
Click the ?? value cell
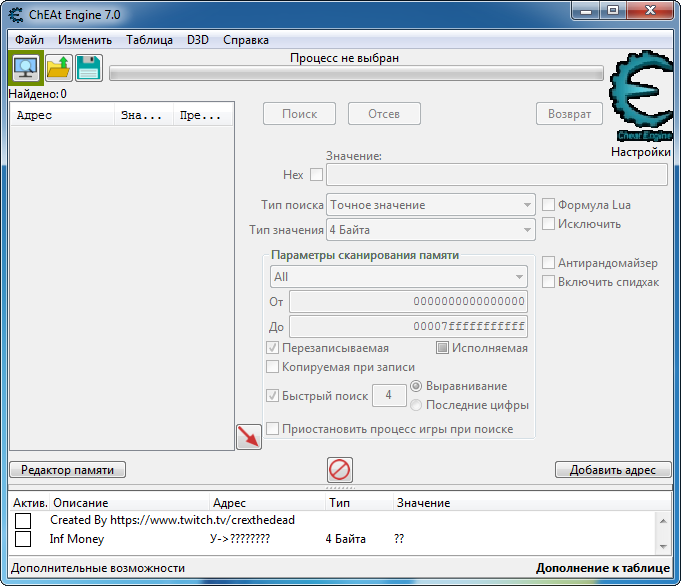click(x=399, y=539)
